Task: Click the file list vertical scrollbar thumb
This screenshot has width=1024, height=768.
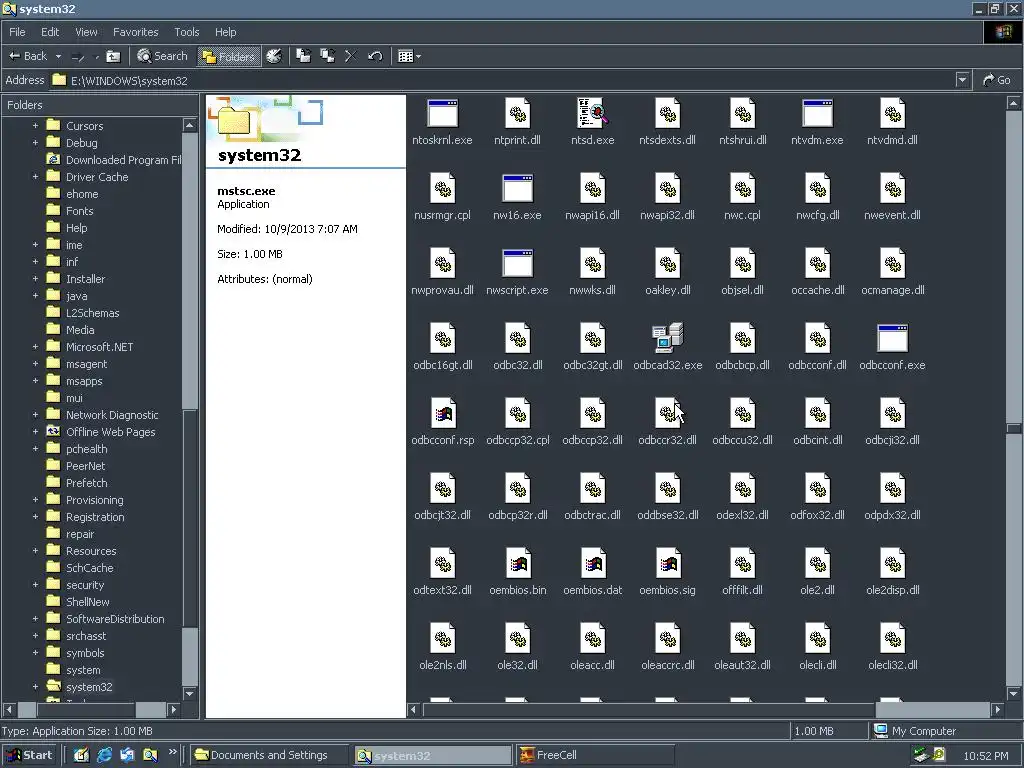Action: (x=1014, y=428)
